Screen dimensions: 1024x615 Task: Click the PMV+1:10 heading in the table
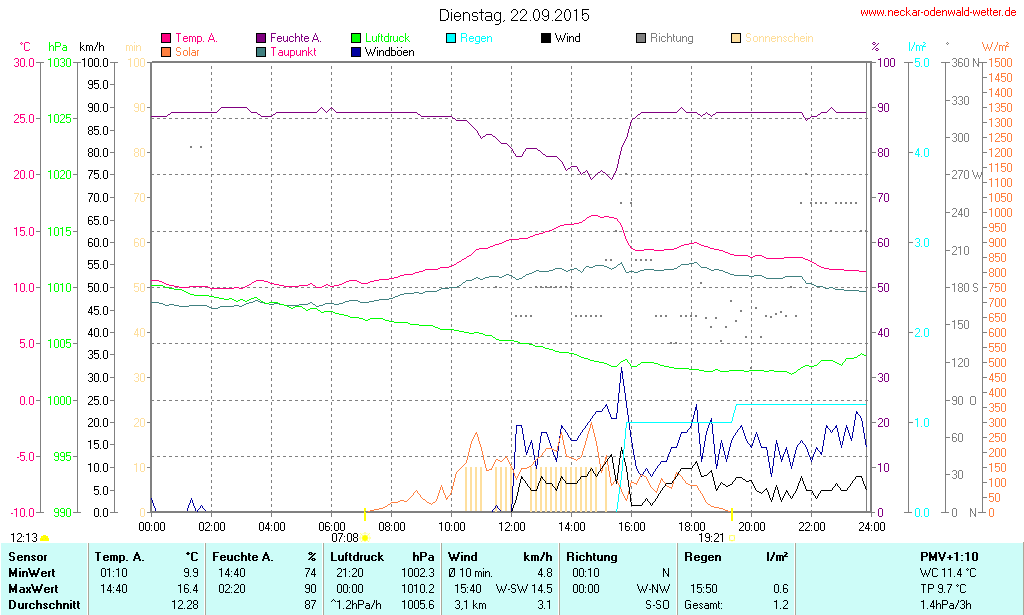coord(949,556)
